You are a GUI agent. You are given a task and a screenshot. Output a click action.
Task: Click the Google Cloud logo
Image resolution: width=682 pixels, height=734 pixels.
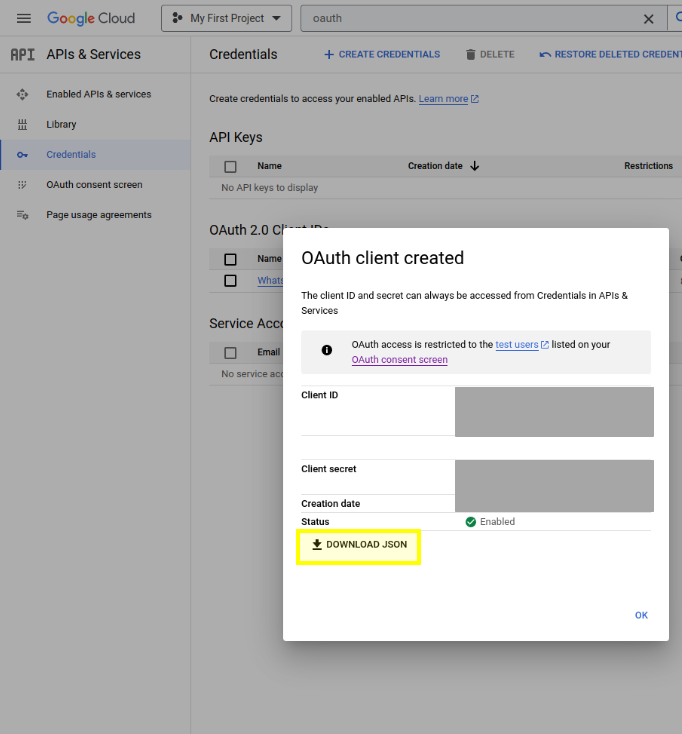pyautogui.click(x=91, y=18)
